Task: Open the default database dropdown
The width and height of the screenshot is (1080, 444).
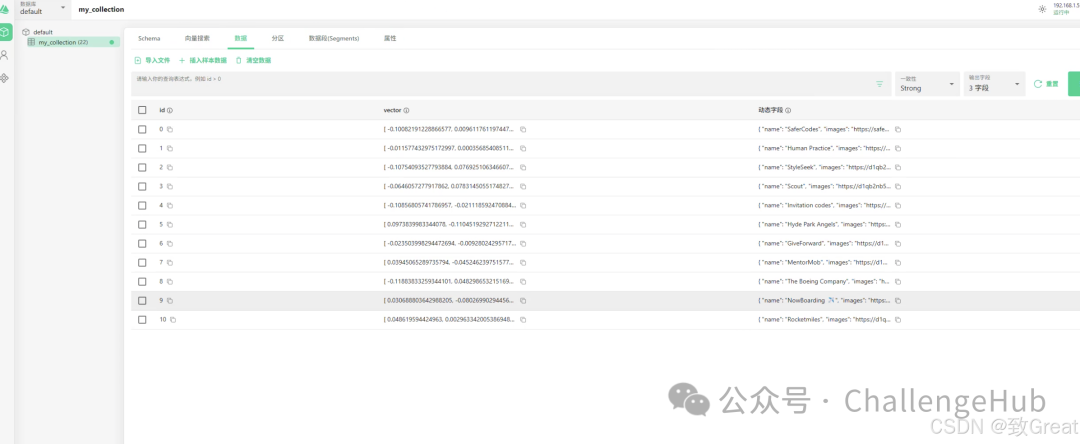Action: click(x=43, y=8)
